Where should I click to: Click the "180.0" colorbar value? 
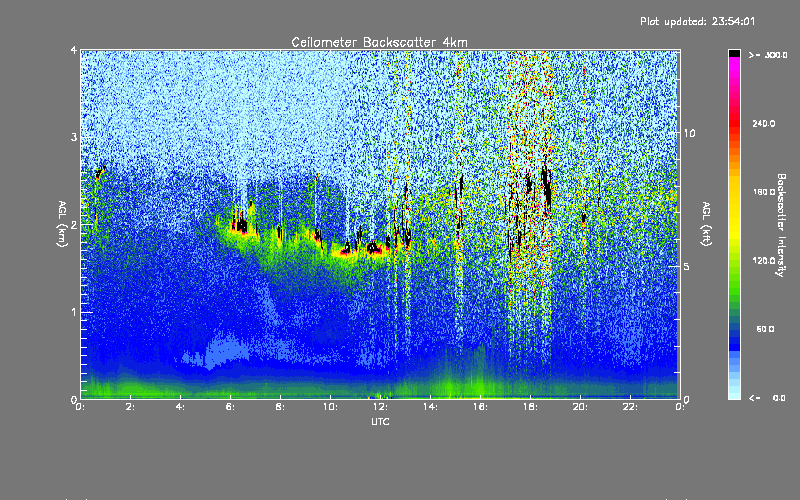[x=764, y=192]
